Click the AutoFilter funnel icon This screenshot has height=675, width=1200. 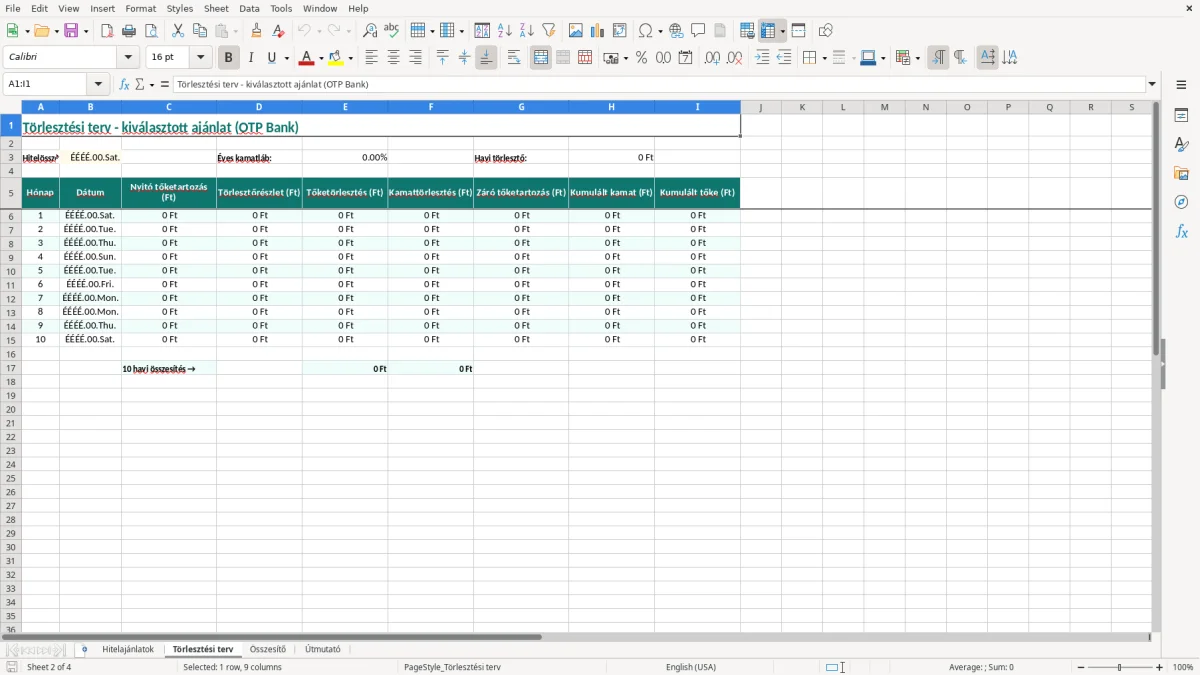(x=549, y=31)
